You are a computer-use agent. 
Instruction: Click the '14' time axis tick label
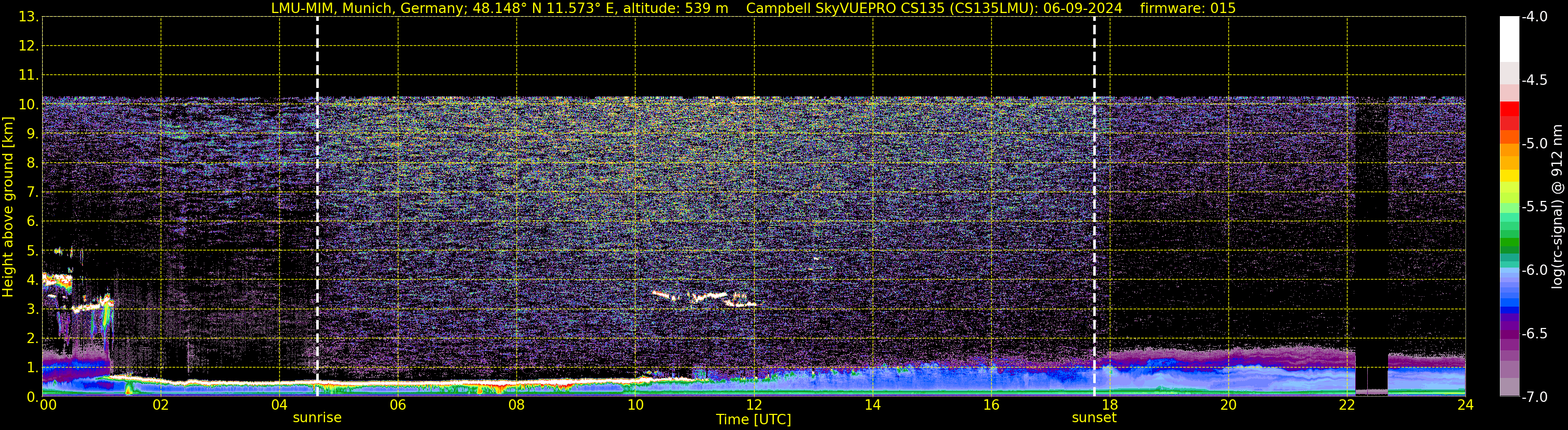[x=872, y=405]
